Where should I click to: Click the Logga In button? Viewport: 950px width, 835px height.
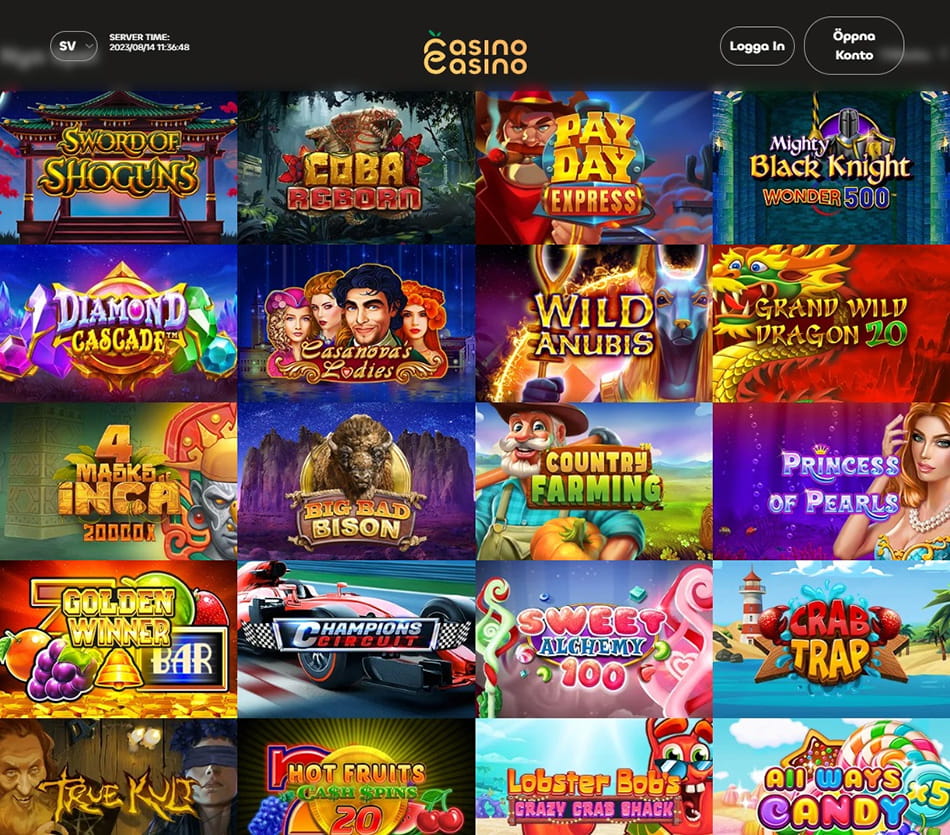(x=757, y=46)
